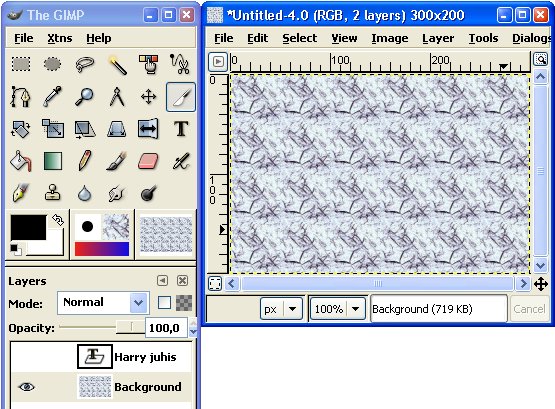555x409 pixels.
Task: Hide the Background layer with eye icon
Action: click(x=27, y=387)
